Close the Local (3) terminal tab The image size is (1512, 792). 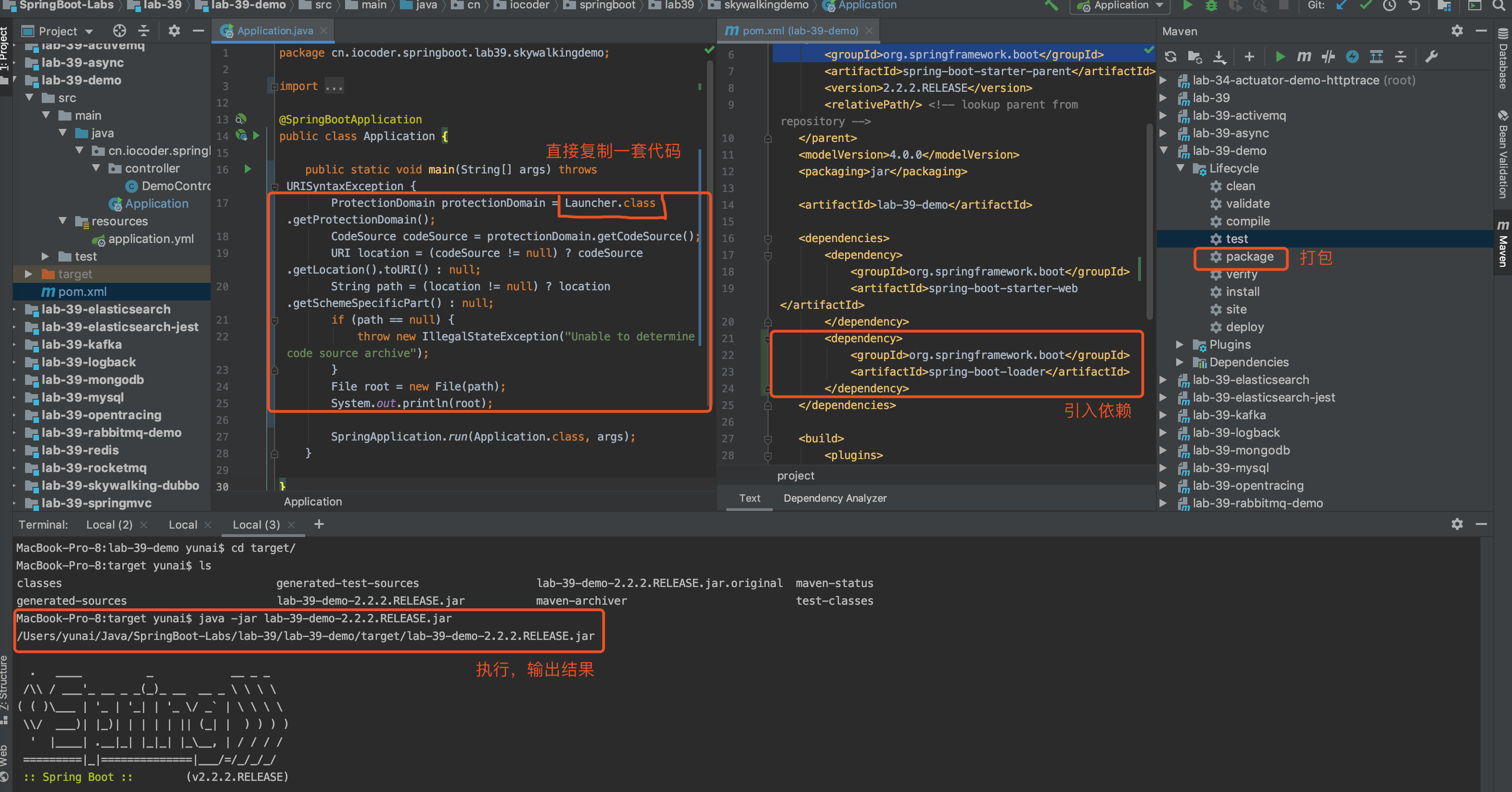tap(291, 525)
